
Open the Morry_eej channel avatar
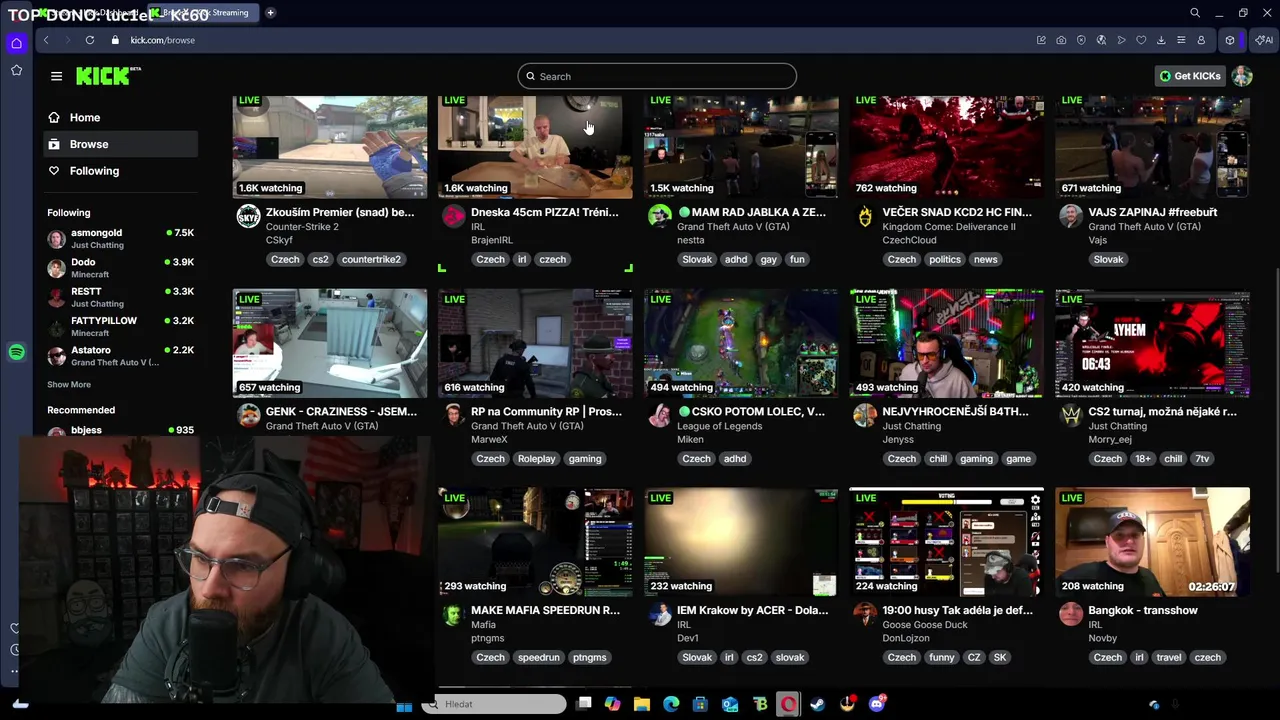(1071, 416)
